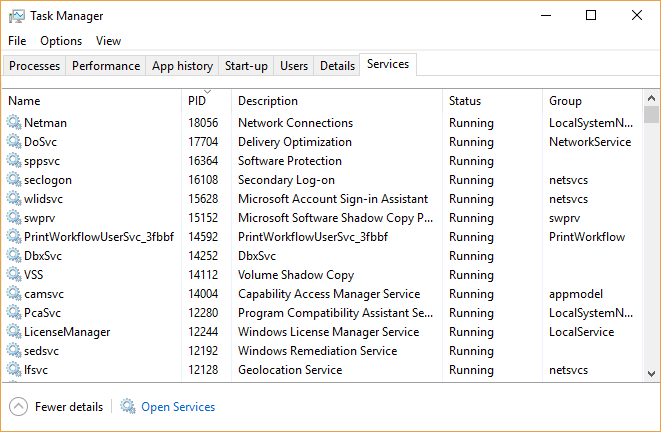661x432 pixels.
Task: Click the camsvc service gear icon
Action: 14,294
